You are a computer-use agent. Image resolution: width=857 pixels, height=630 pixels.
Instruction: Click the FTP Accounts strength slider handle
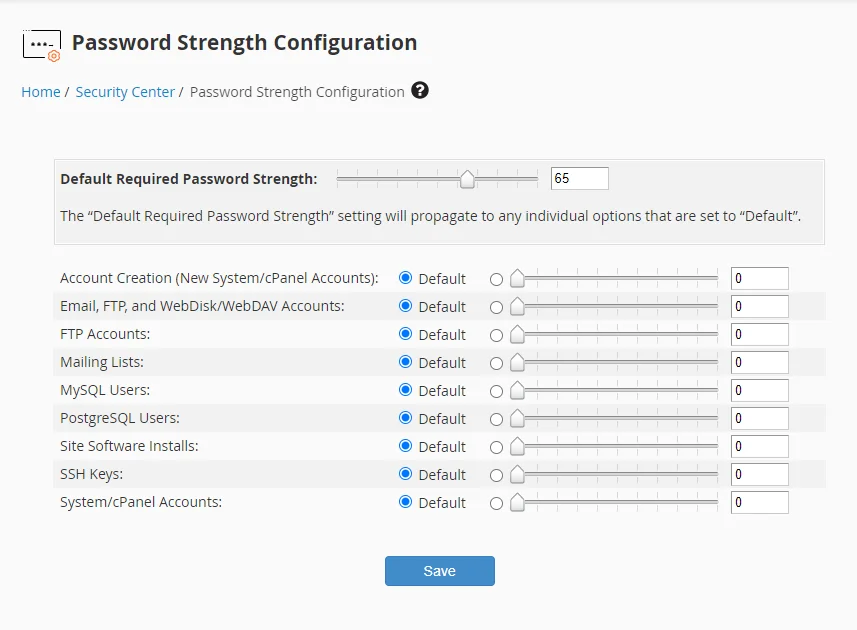[516, 334]
